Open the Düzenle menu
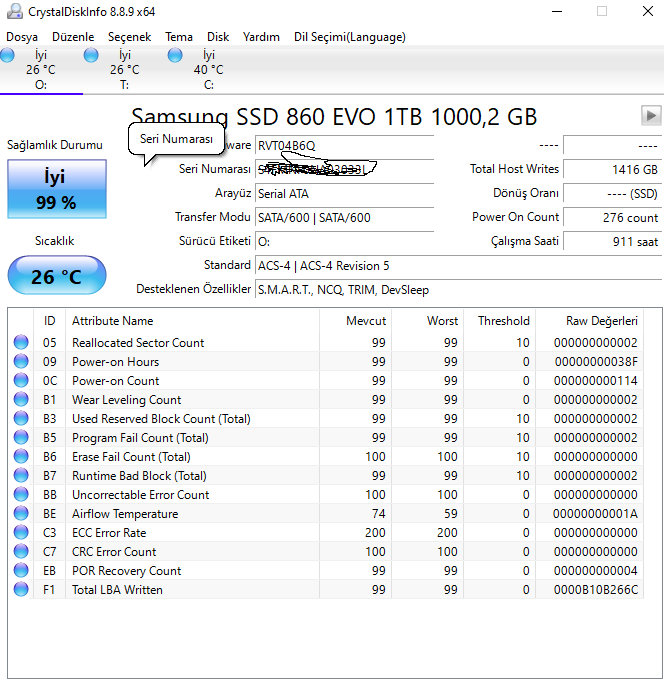Image resolution: width=664 pixels, height=679 pixels. [73, 37]
